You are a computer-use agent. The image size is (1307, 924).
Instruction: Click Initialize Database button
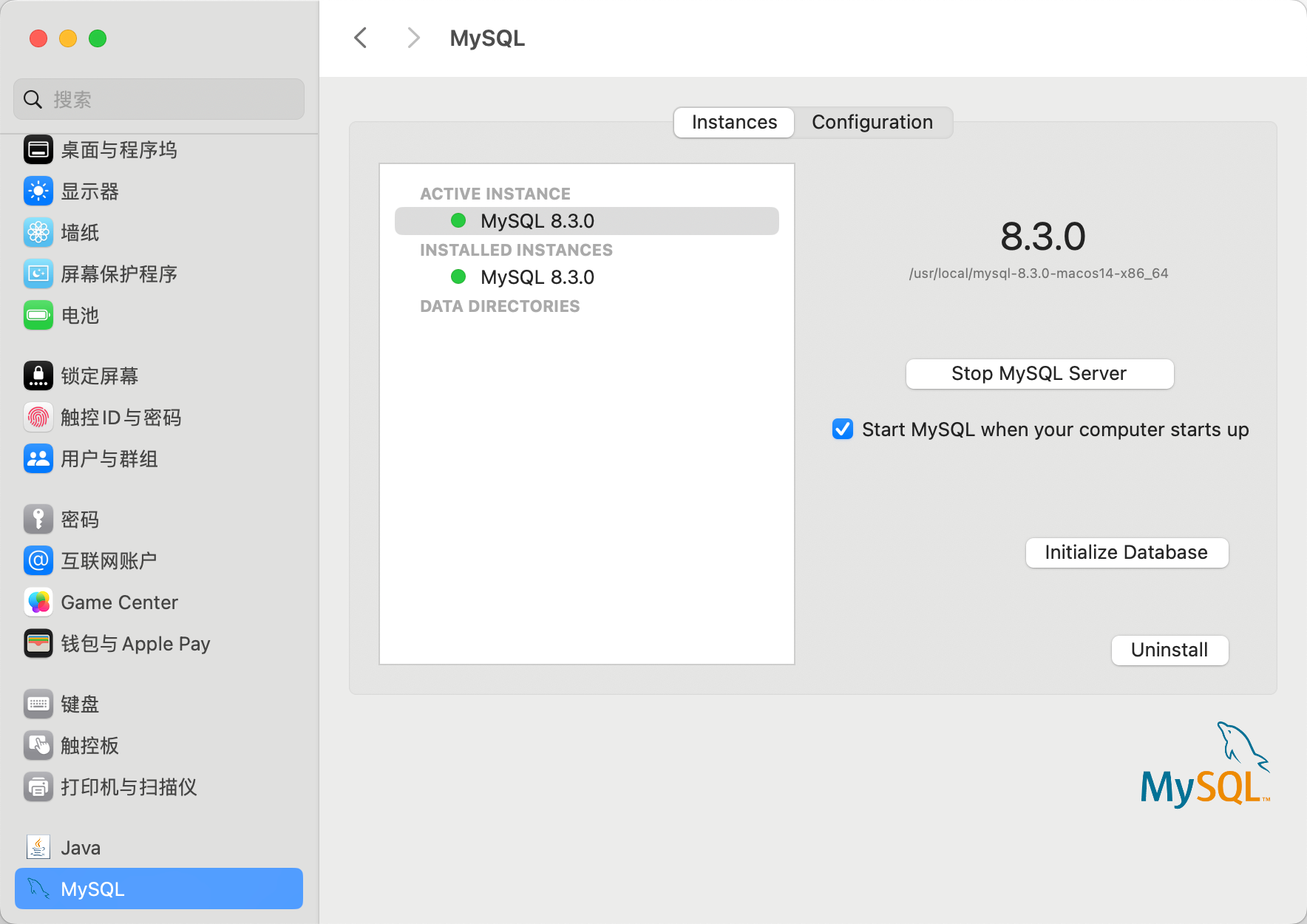(x=1127, y=553)
